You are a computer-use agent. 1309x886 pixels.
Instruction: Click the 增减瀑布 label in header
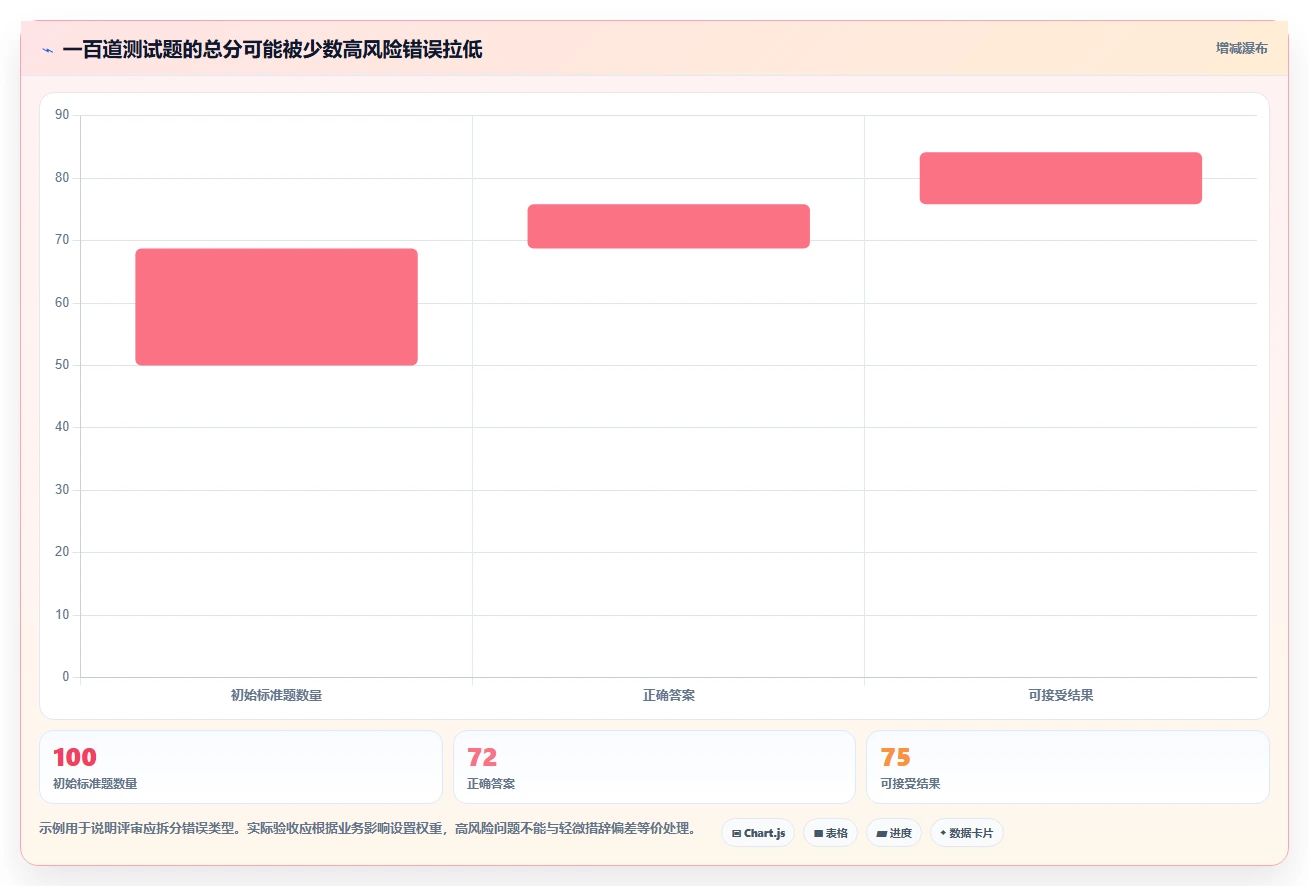click(1241, 48)
